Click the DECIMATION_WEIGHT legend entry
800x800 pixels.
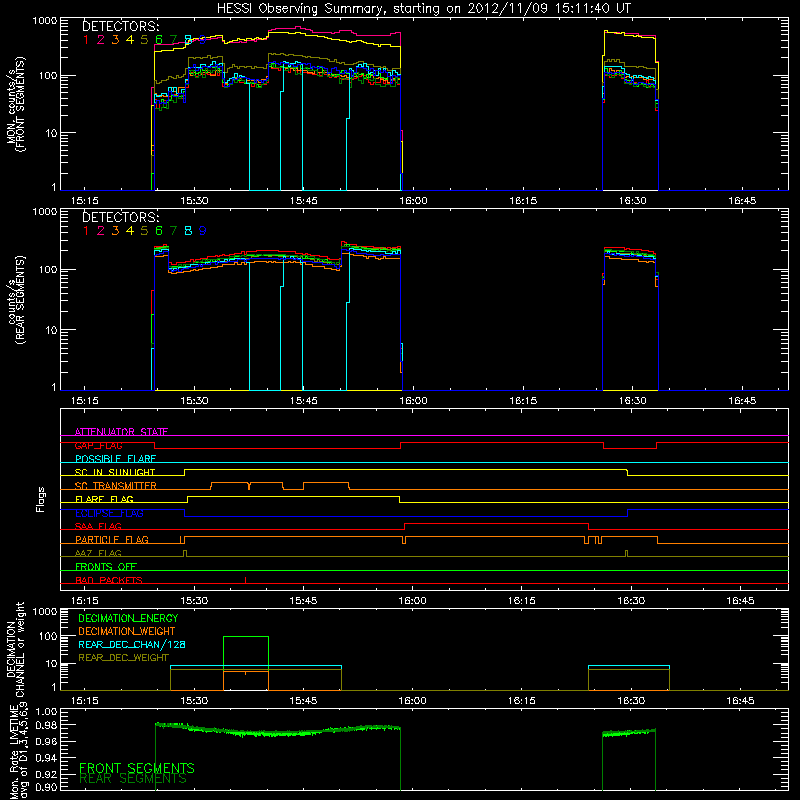pos(127,631)
